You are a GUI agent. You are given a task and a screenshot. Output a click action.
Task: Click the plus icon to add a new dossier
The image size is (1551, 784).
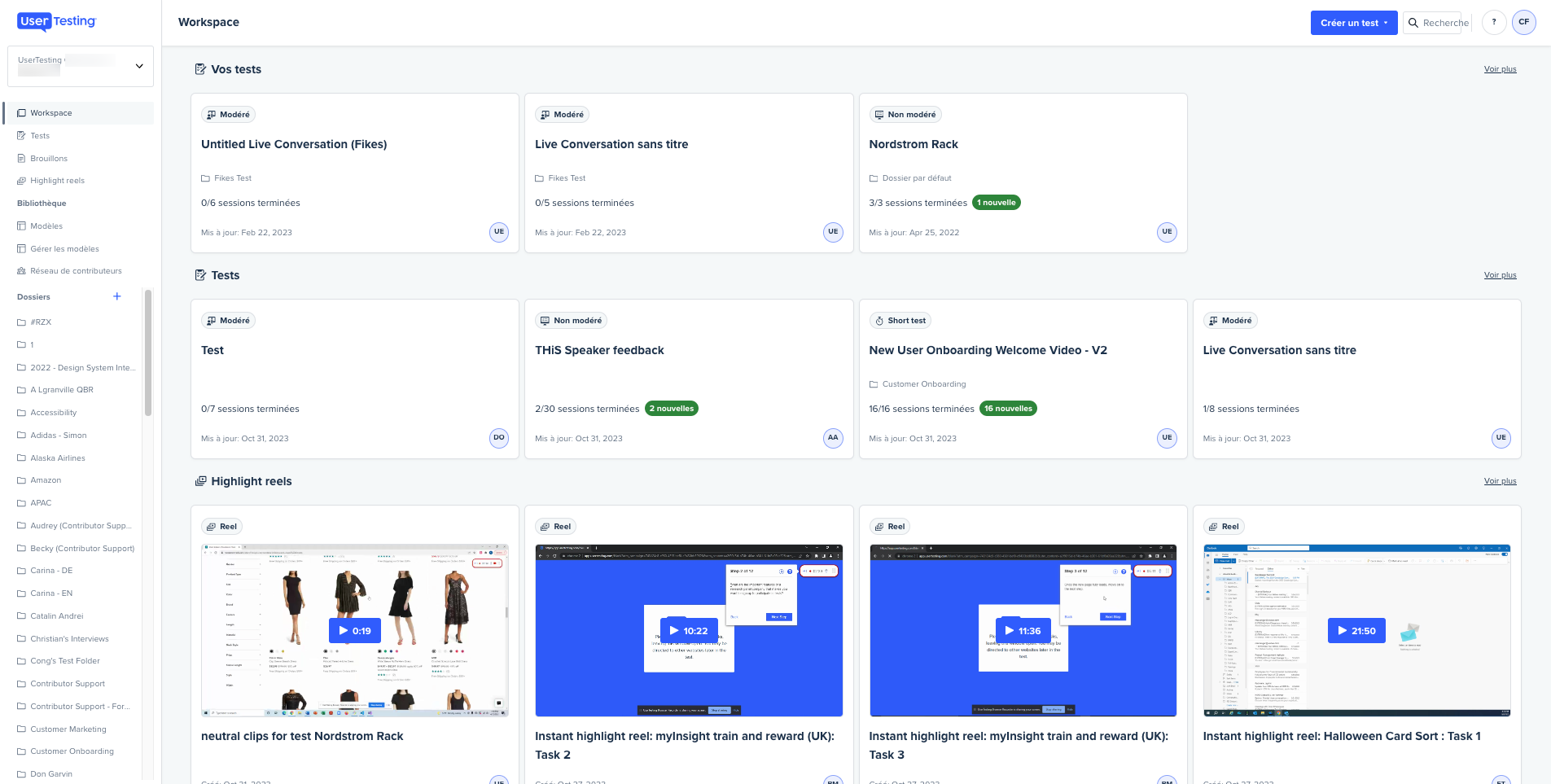tap(116, 296)
